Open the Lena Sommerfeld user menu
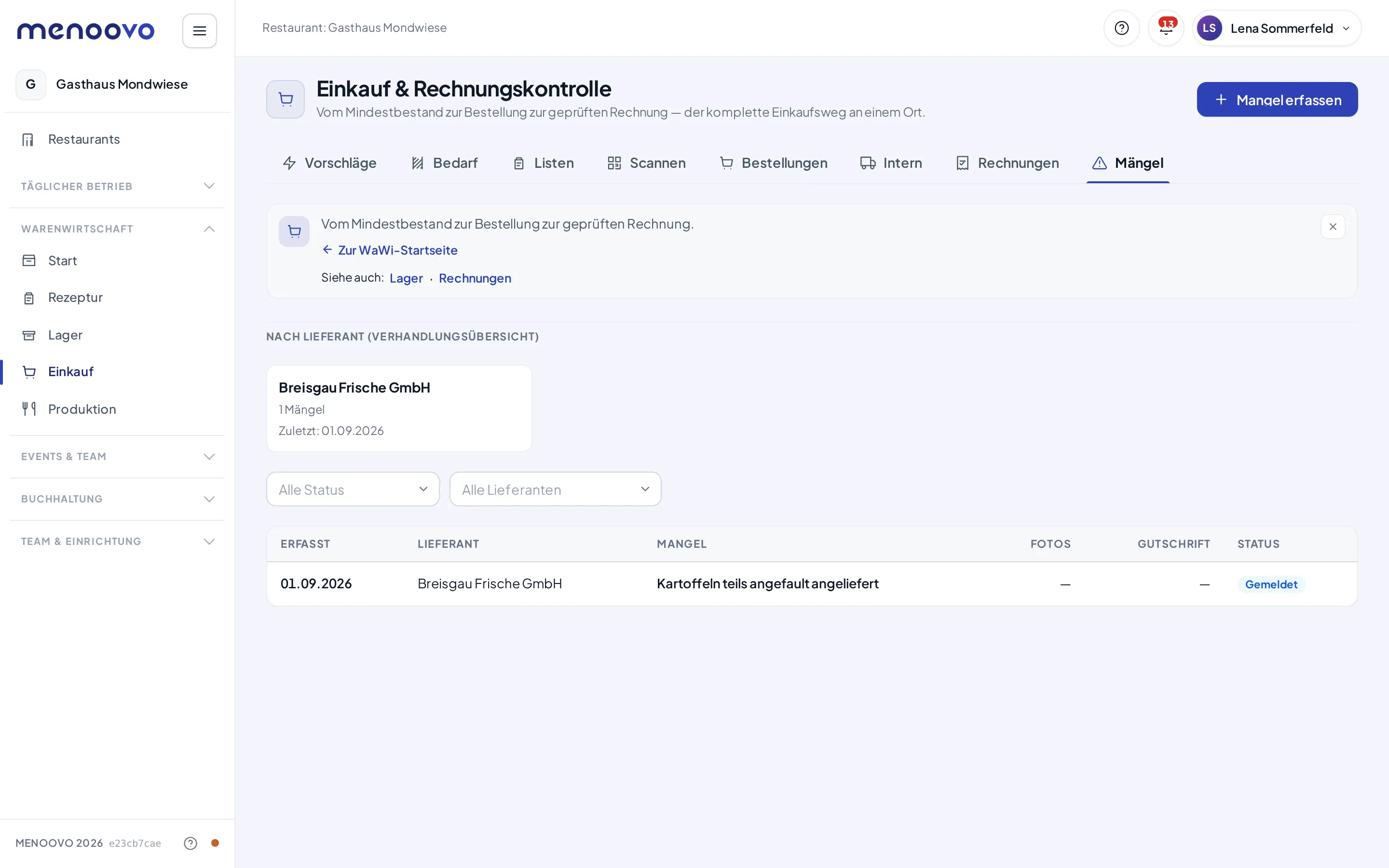 click(1277, 28)
